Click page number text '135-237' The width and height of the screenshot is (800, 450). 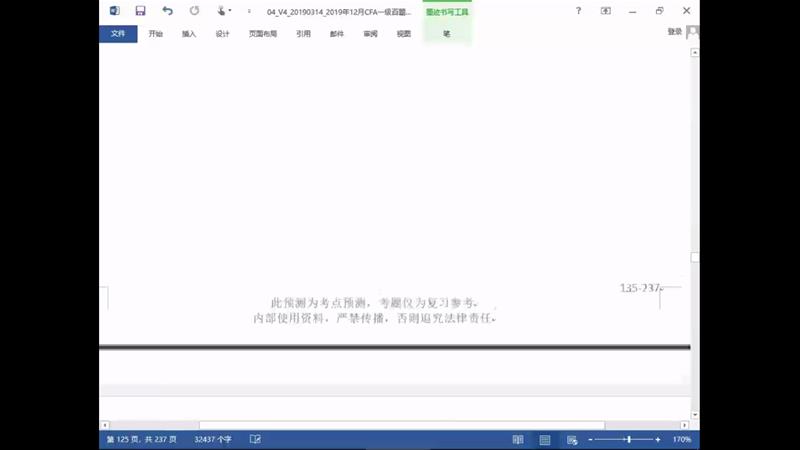coord(640,288)
